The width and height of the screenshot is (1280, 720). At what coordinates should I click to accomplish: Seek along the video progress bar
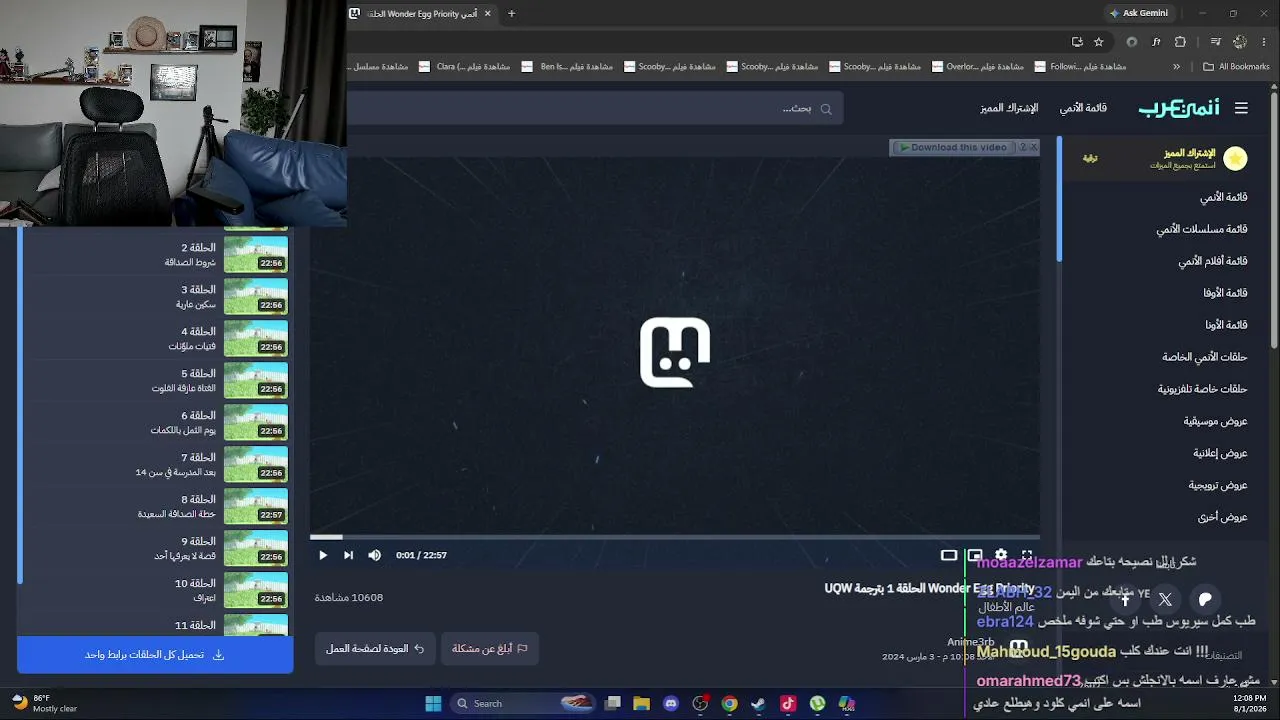(675, 537)
